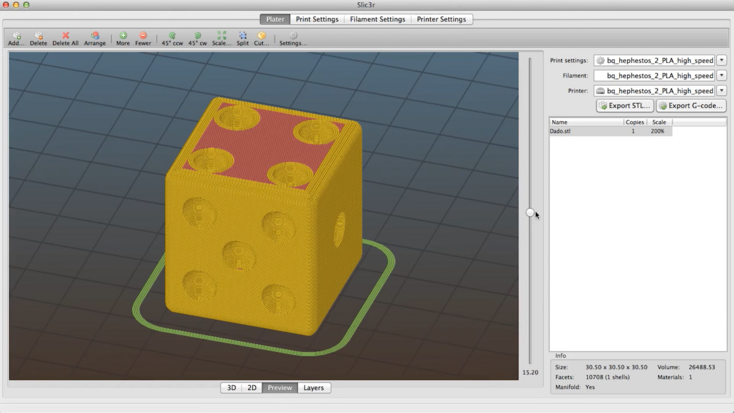Click the Scale column header
734x413 pixels.
tap(659, 122)
